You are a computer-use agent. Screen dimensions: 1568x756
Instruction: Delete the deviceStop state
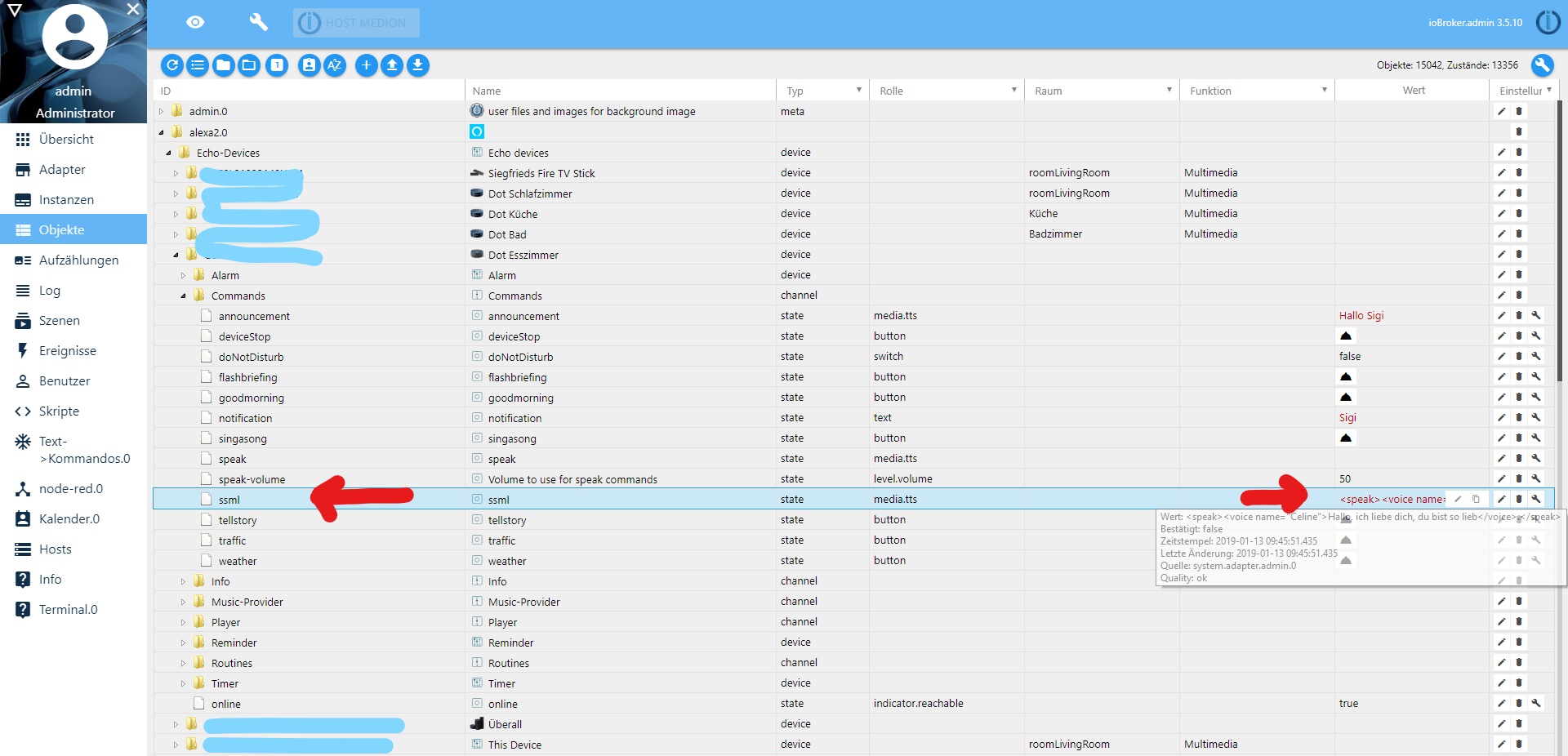(x=1519, y=336)
